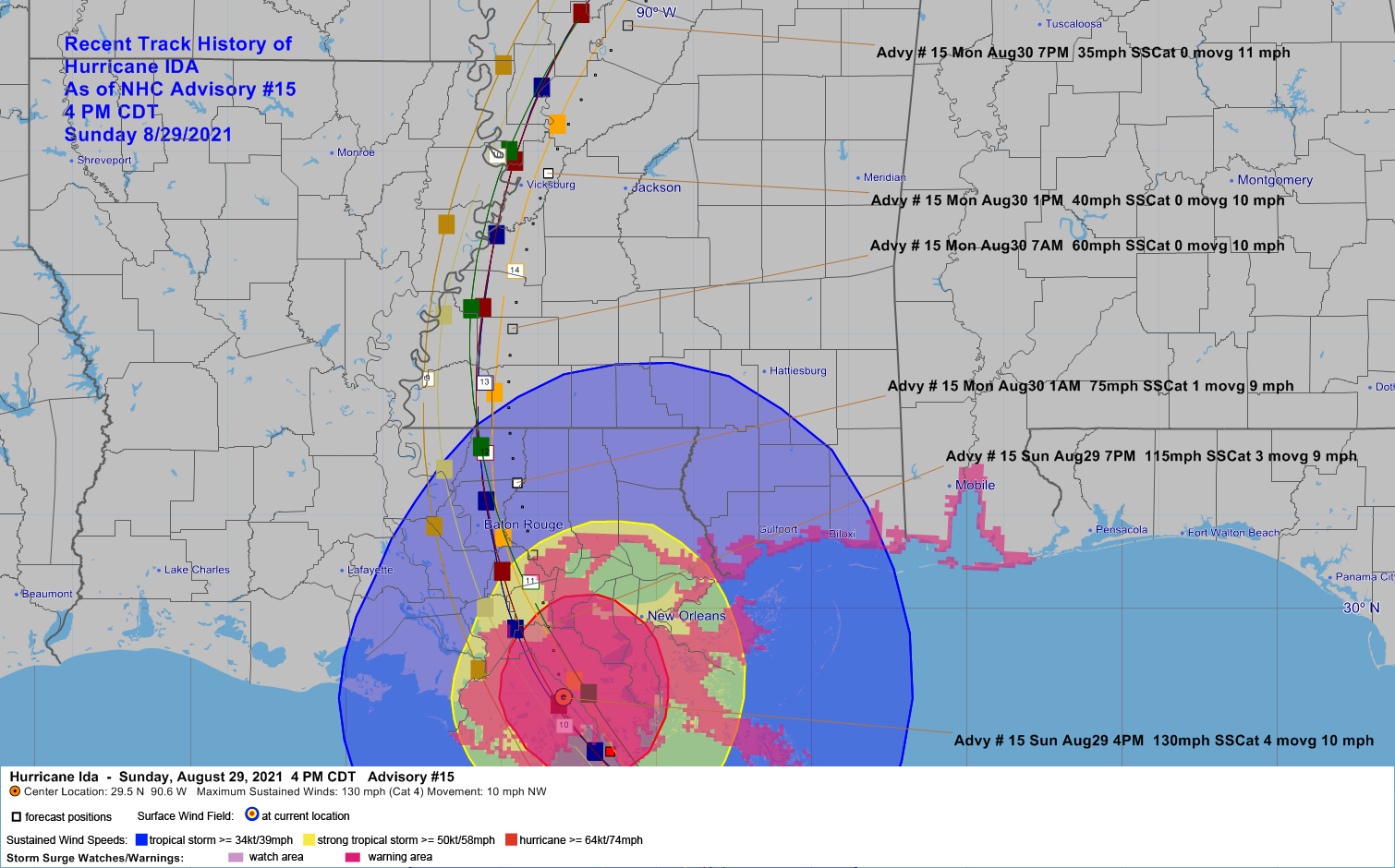Click the Lafayette city label
This screenshot has height=868, width=1395.
pos(370,570)
